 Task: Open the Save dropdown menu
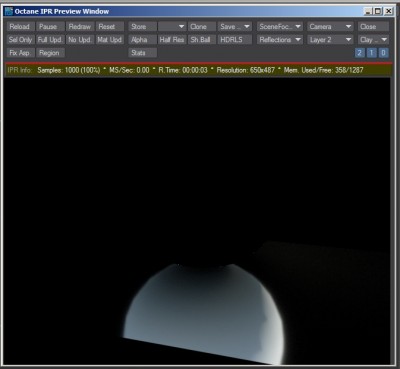coord(235,27)
